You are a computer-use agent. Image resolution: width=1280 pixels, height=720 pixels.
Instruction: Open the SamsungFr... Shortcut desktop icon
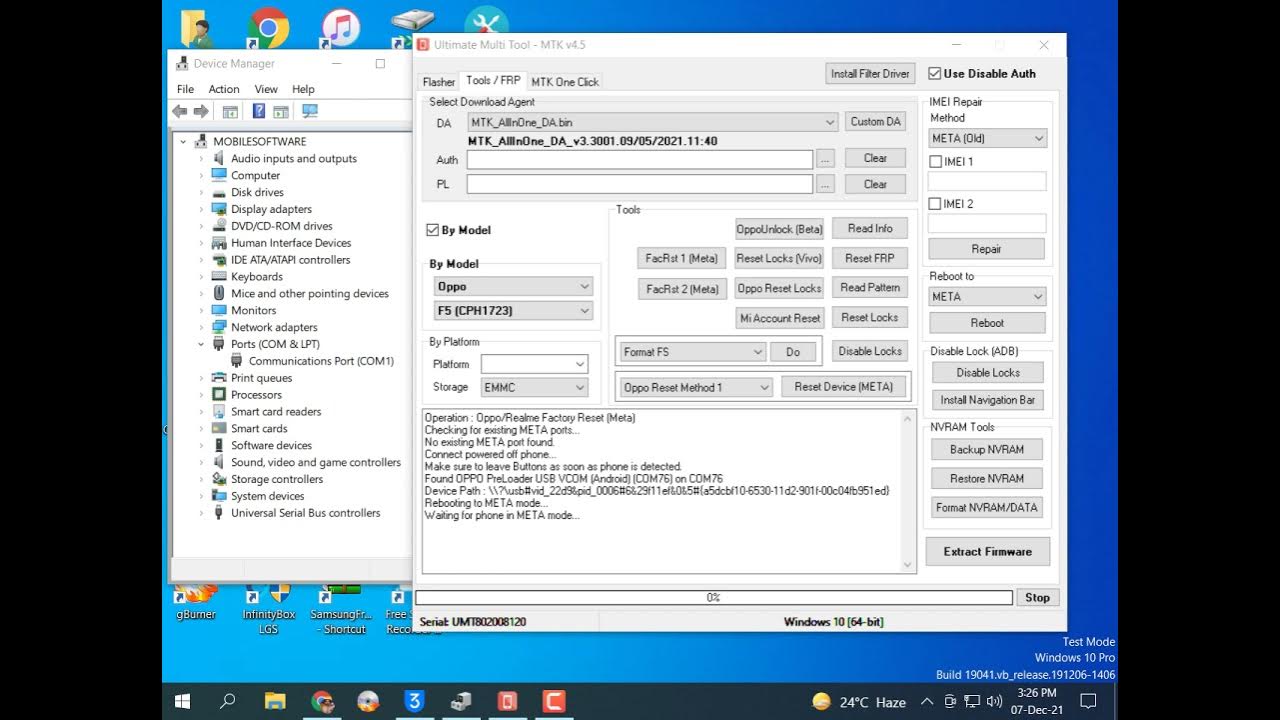point(342,608)
